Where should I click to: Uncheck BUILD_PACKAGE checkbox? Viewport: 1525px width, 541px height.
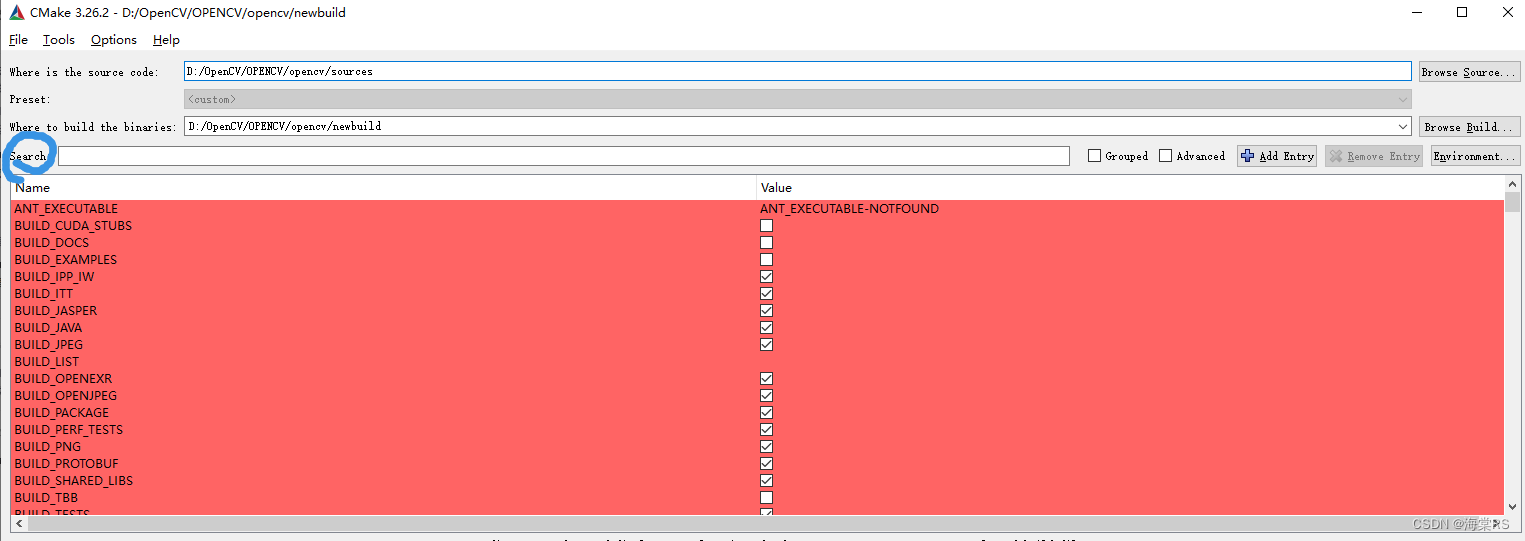pyautogui.click(x=767, y=413)
